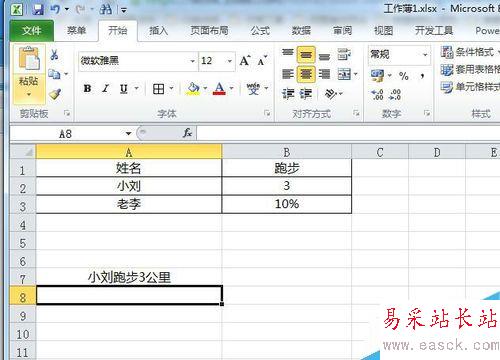Click the Fill Color paint bucket icon

(x=193, y=89)
